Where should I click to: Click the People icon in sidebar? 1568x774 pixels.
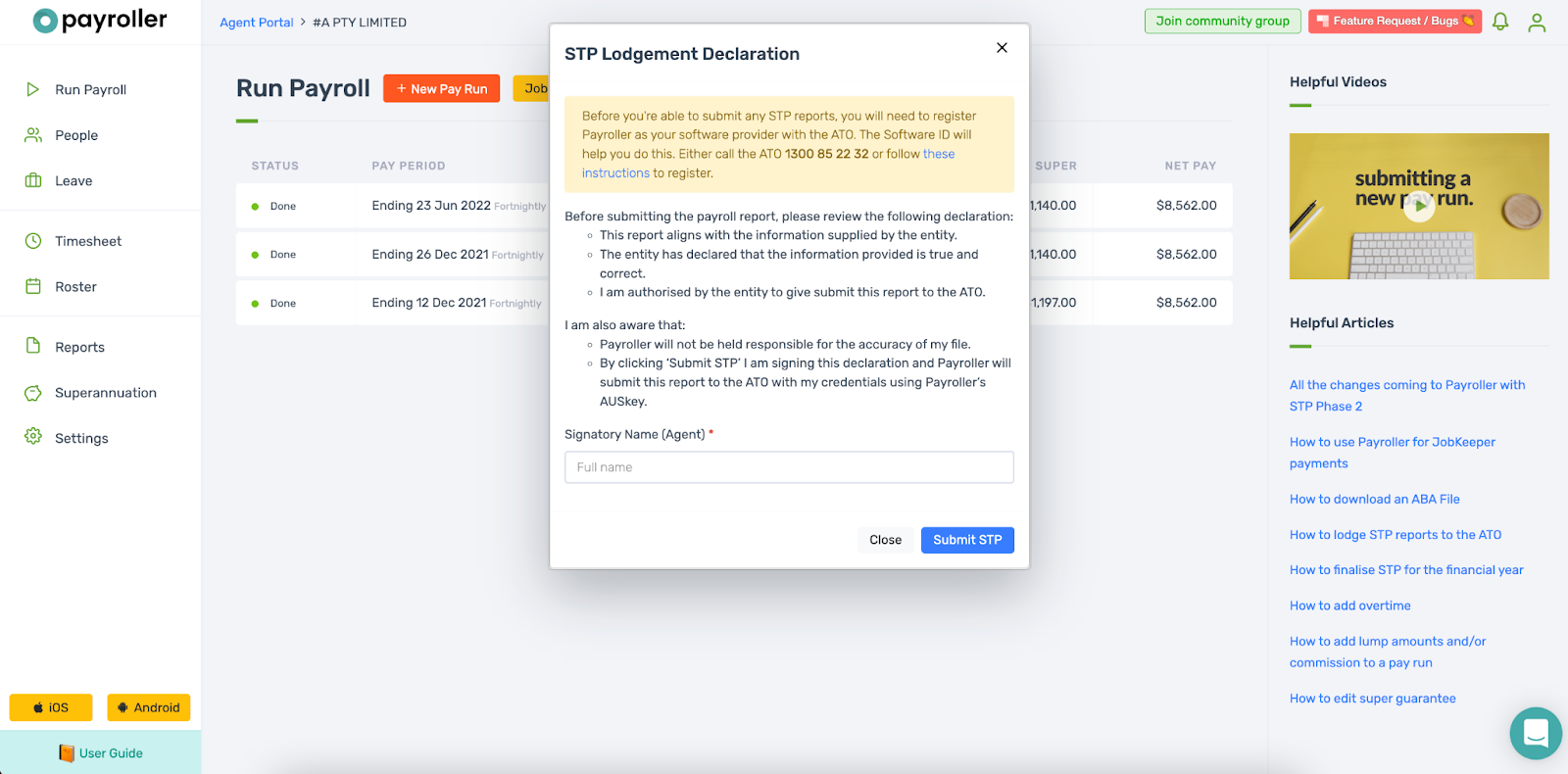coord(33,135)
